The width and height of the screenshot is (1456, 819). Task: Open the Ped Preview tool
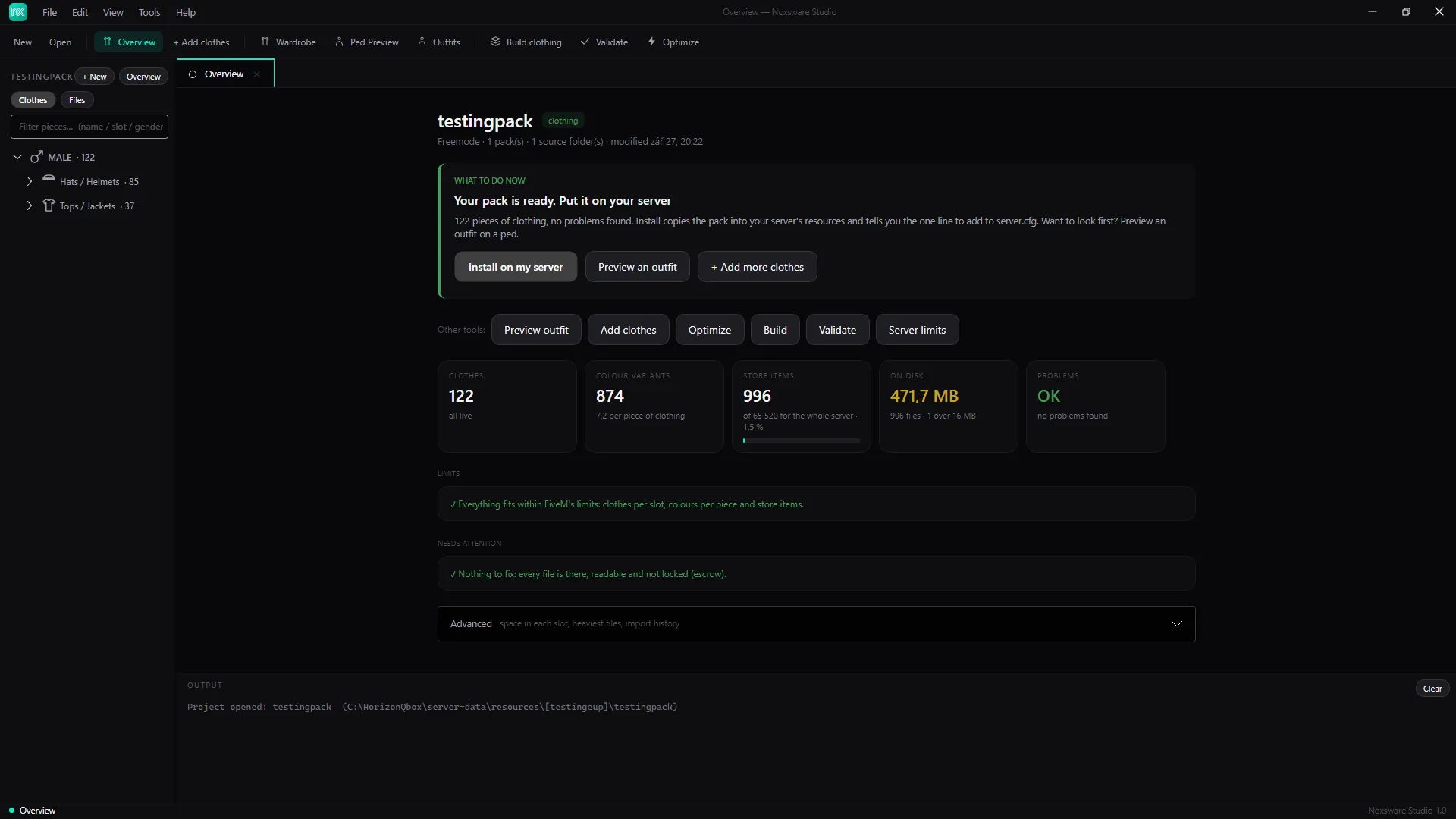point(367,42)
